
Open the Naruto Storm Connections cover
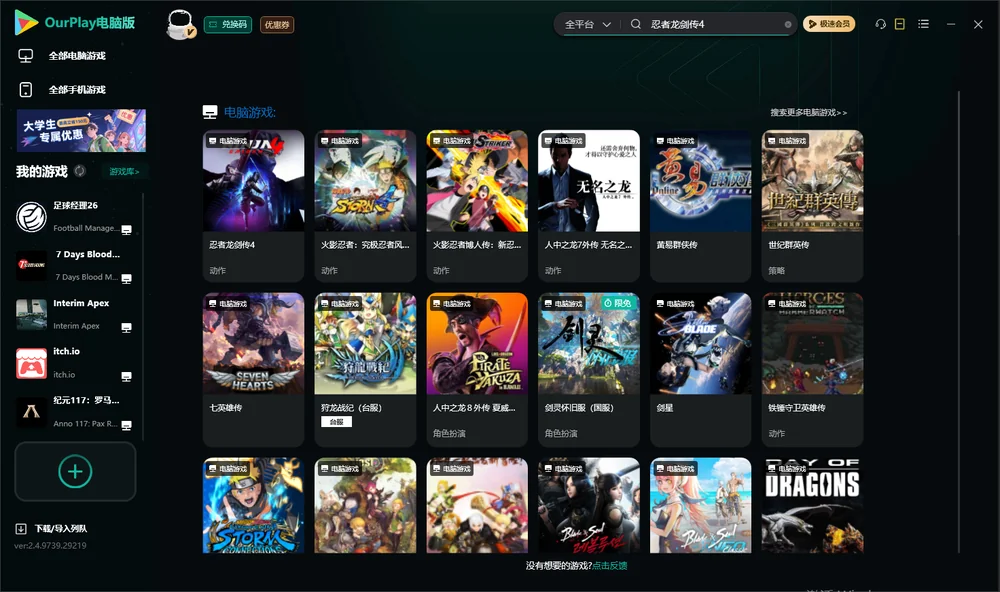tap(253, 505)
